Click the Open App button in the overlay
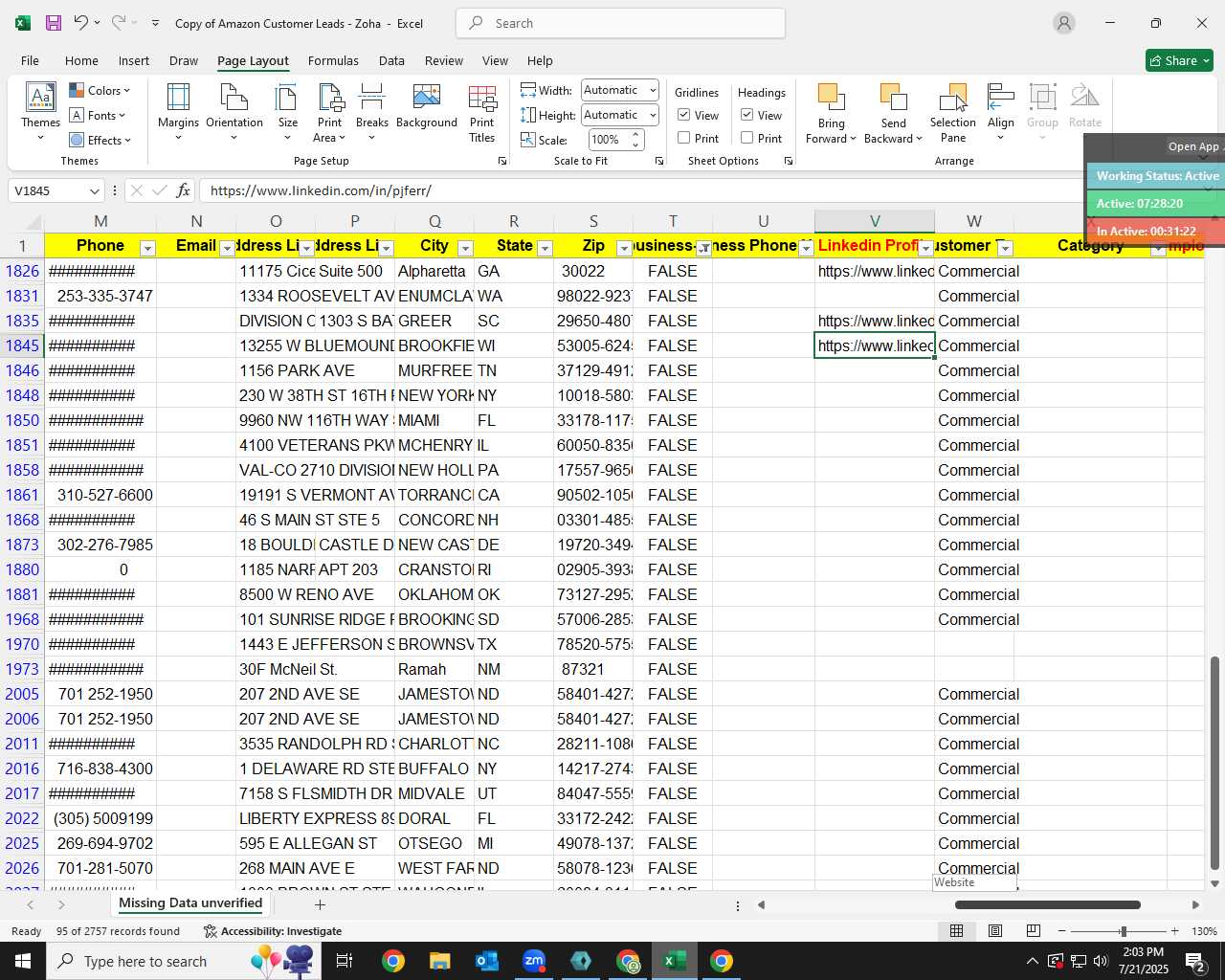Screen dimensions: 1225x980 pyautogui.click(x=1193, y=146)
